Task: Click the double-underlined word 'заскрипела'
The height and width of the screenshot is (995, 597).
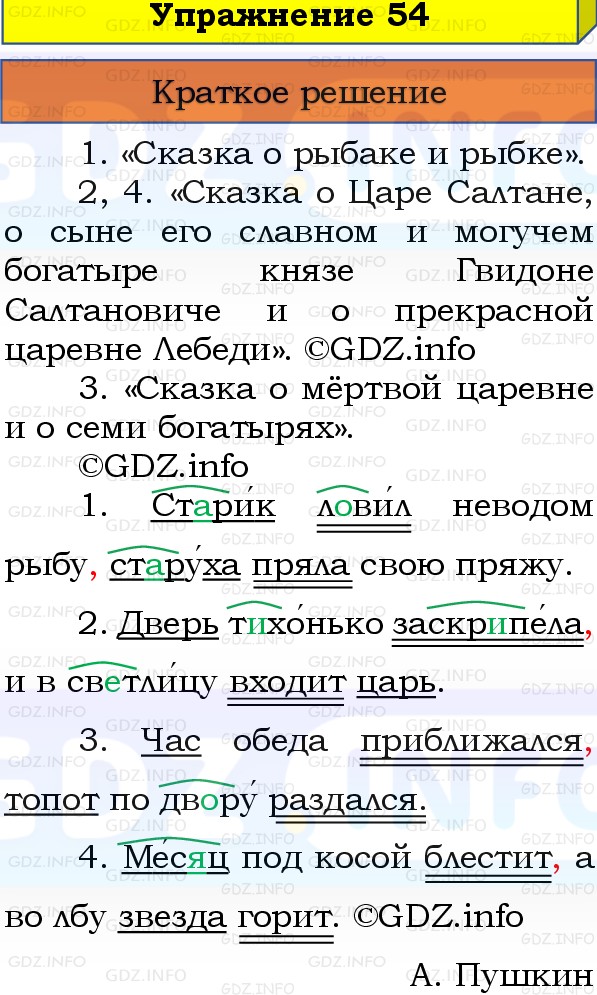Action: (487, 624)
